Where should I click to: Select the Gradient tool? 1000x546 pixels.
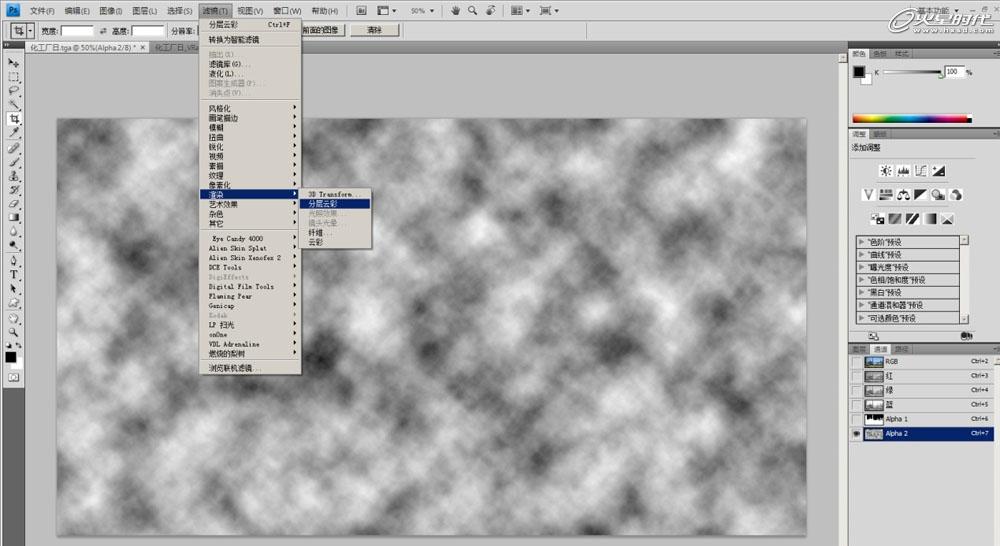13,218
